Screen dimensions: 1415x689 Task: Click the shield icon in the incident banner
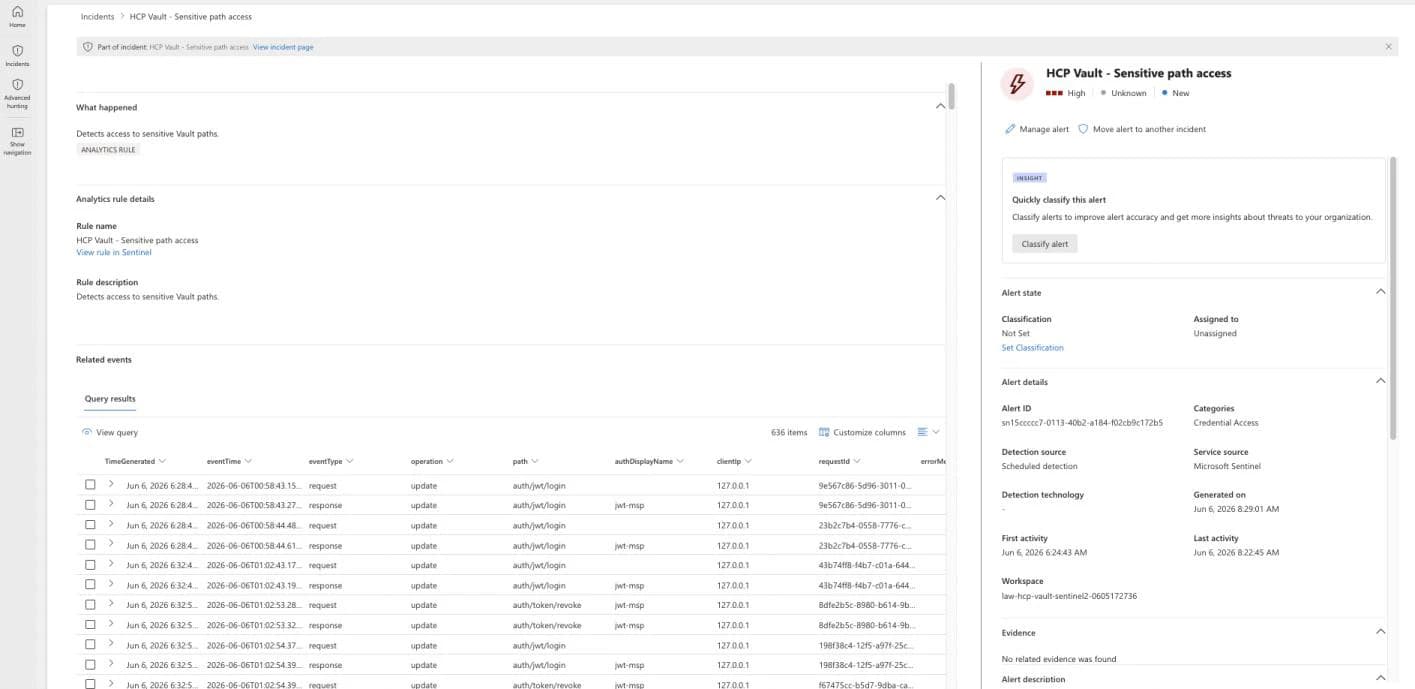coord(88,47)
